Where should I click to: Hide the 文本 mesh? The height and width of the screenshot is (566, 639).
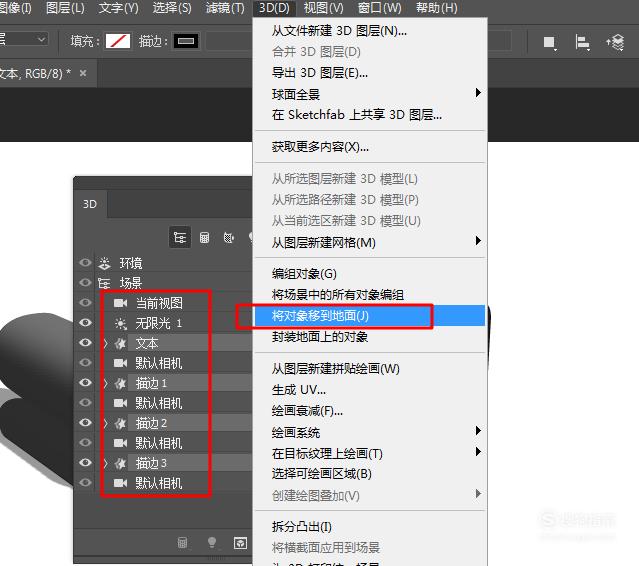pyautogui.click(x=85, y=343)
